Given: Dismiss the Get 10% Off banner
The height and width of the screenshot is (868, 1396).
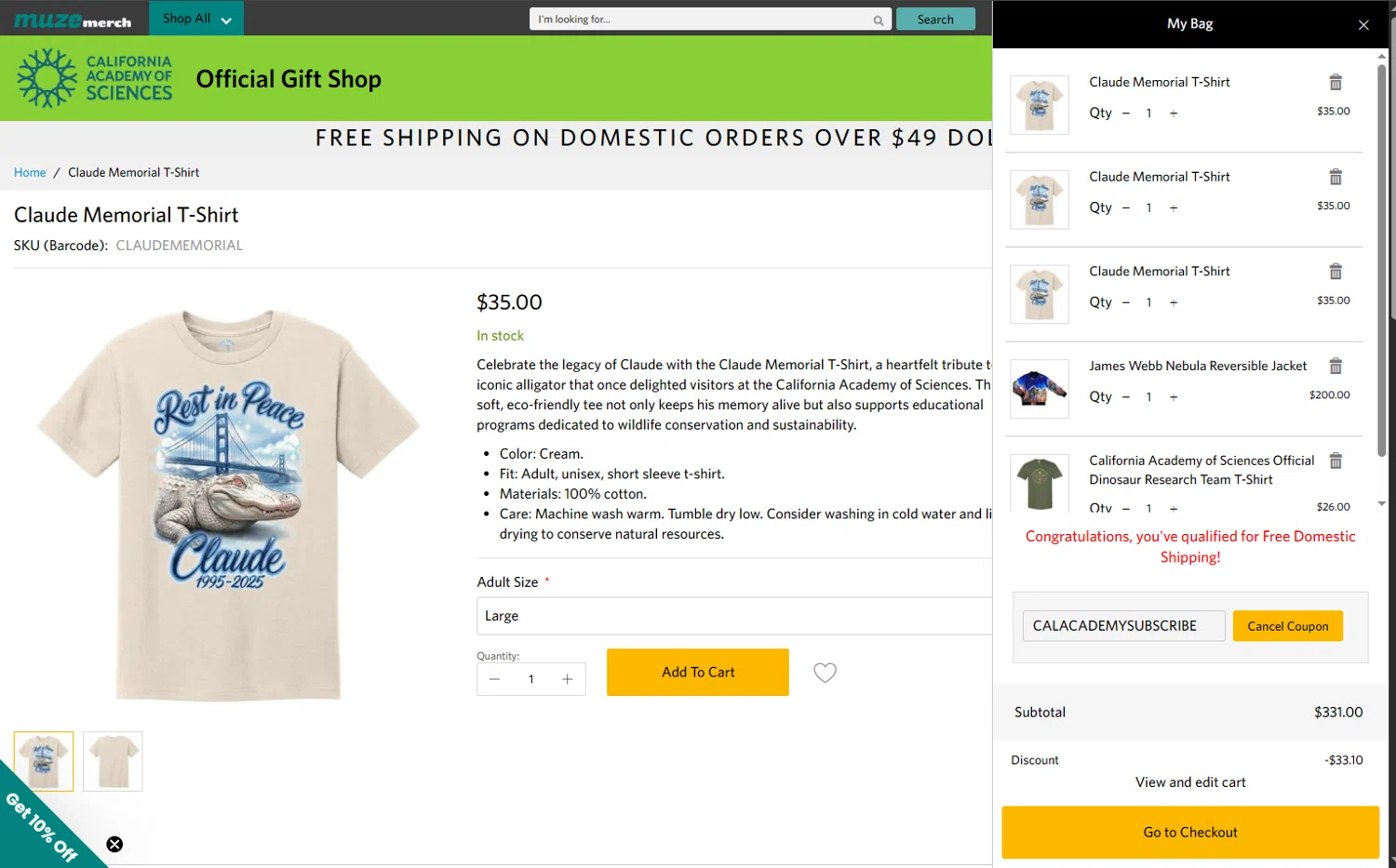Looking at the screenshot, I should (114, 844).
